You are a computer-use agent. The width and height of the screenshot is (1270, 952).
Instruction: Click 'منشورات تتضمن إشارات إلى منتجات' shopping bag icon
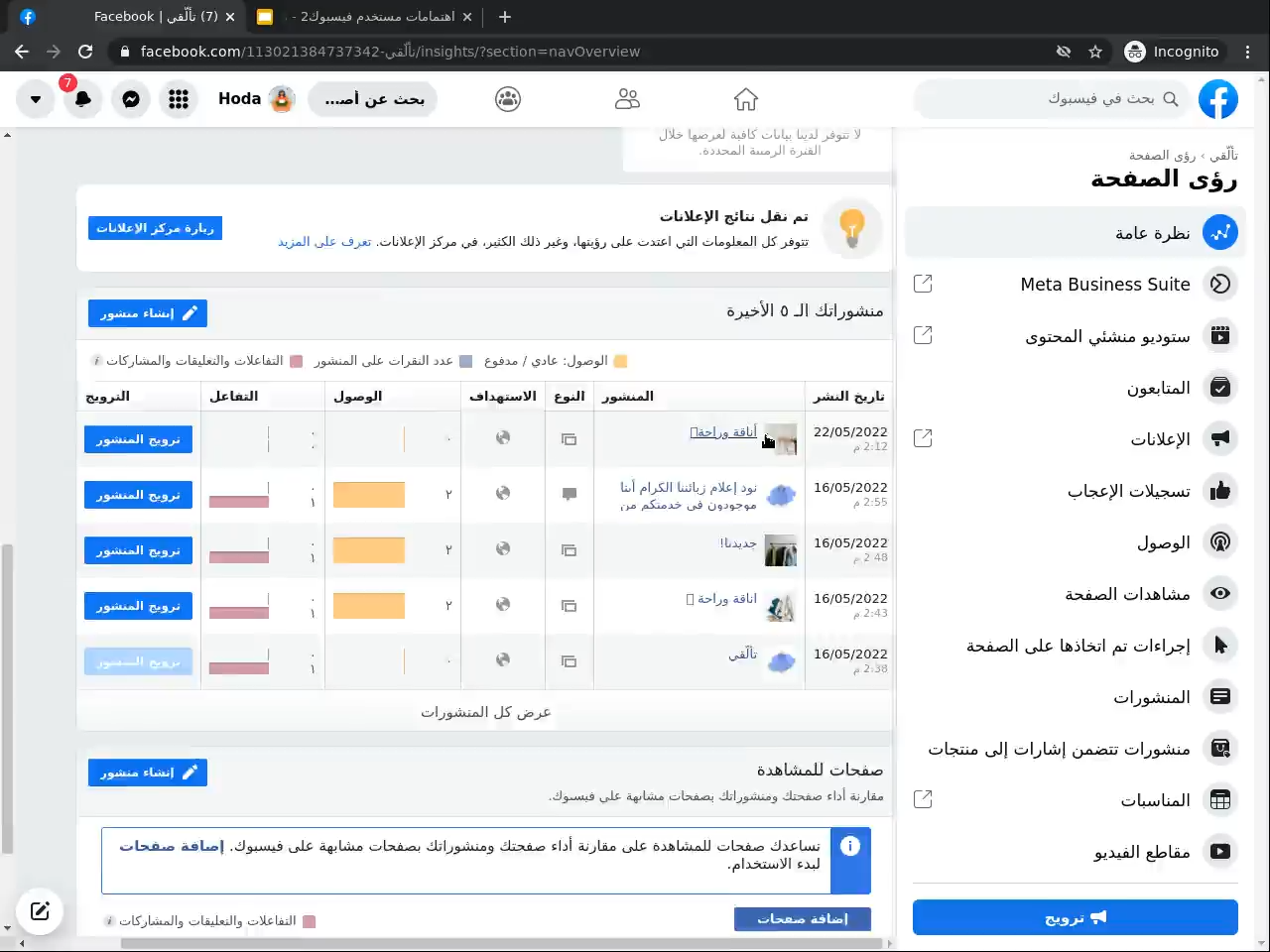pyautogui.click(x=1220, y=749)
